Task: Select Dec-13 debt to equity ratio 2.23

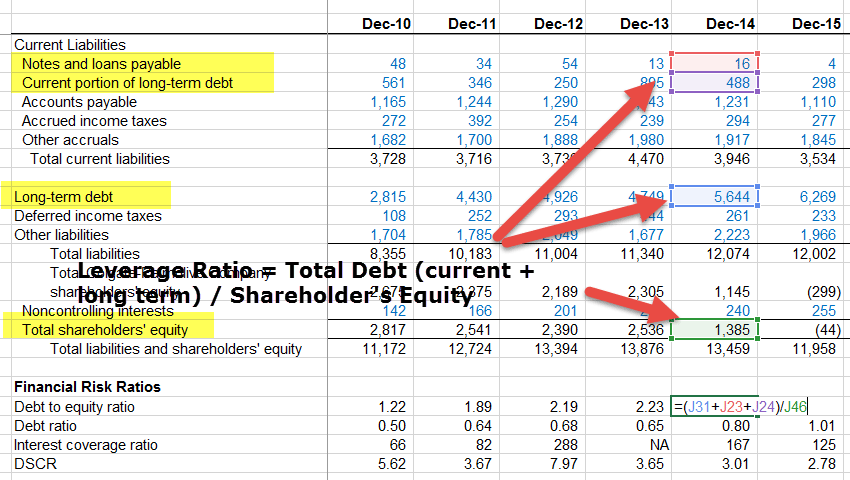Action: 651,406
